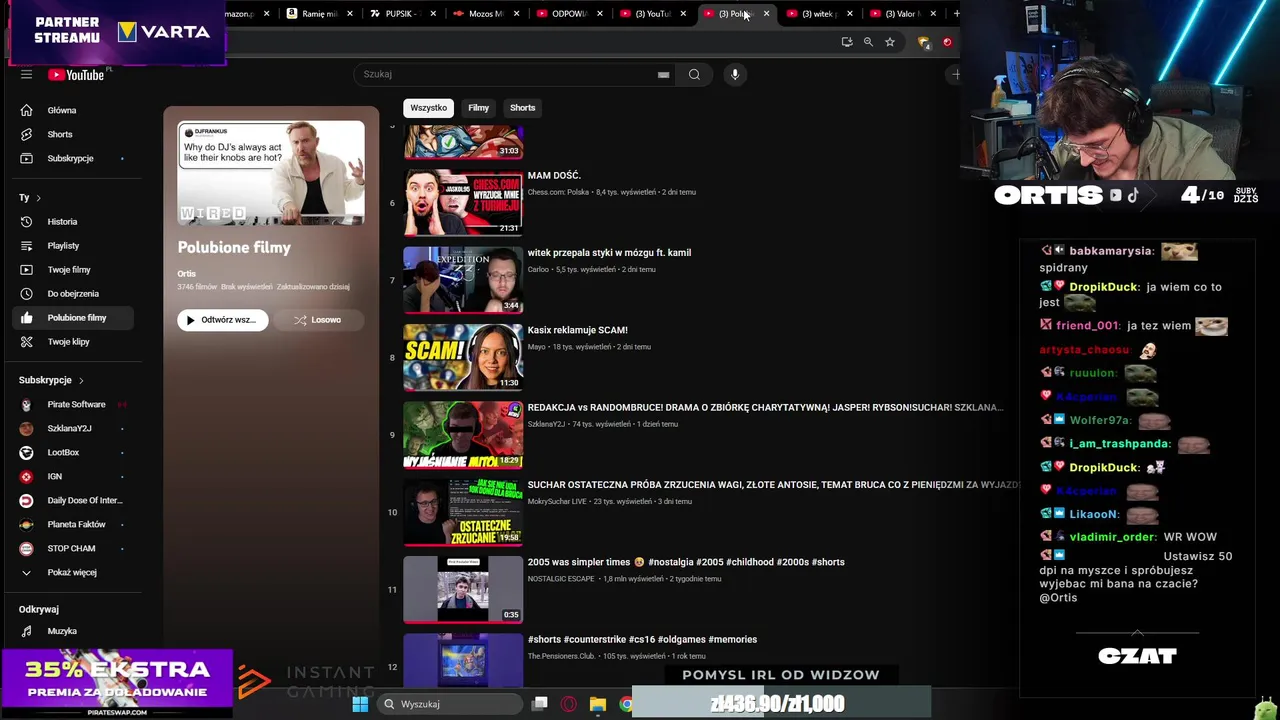This screenshot has width=1280, height=720.
Task: Select Polubione filmy in sidebar
Action: 75,318
